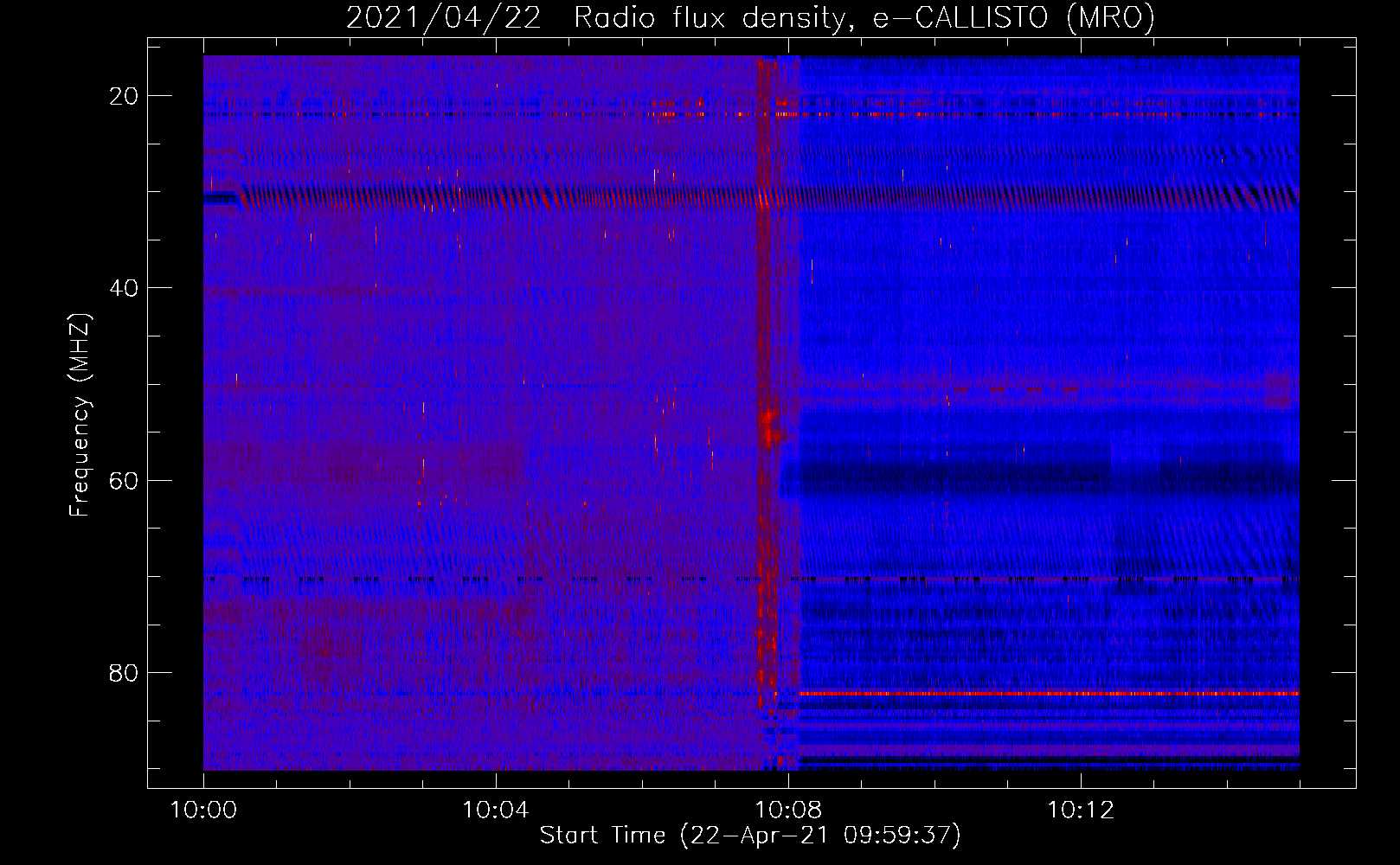Click the 'Start Time (22-Apr-21 09:59:37)' label
Viewport: 1400px width, 865px height.
pyautogui.click(x=750, y=836)
